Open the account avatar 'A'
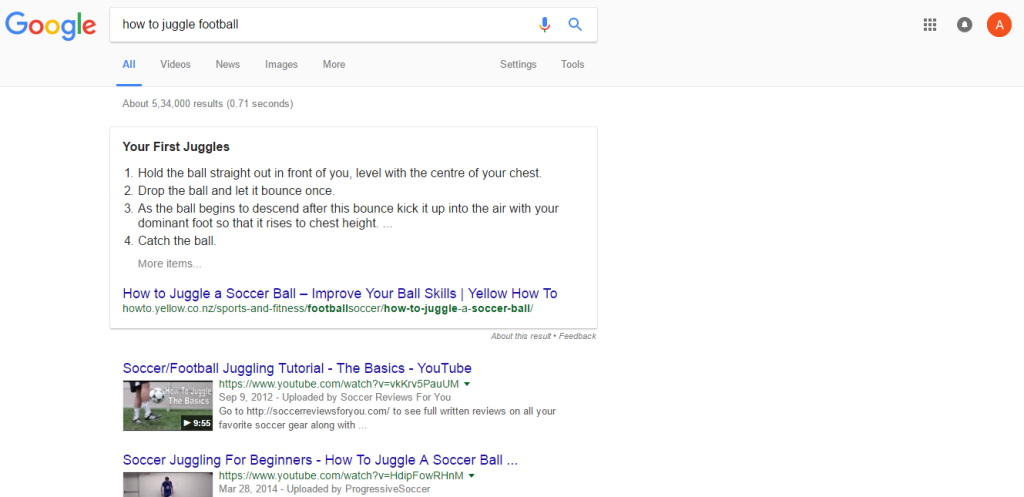 click(x=999, y=25)
